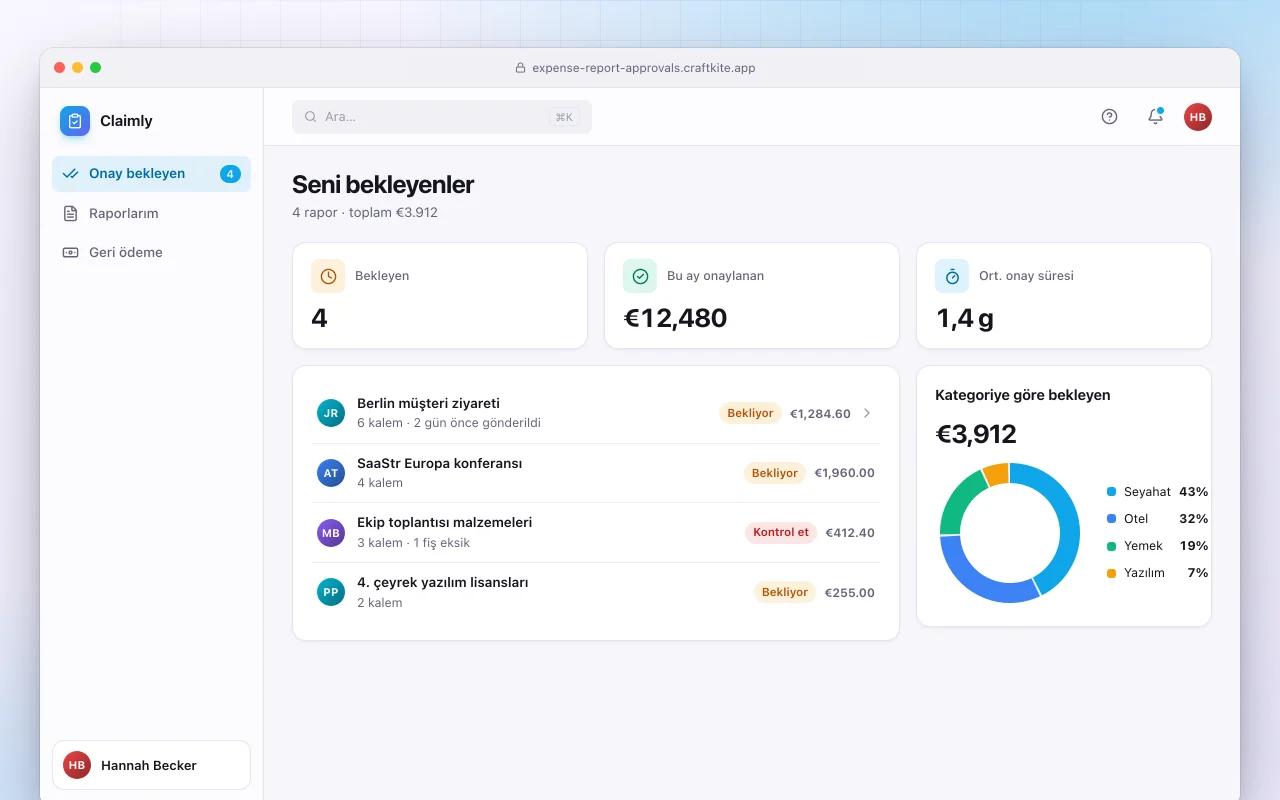Open the HB profile avatar in header
The image size is (1280, 800).
[x=1198, y=117]
